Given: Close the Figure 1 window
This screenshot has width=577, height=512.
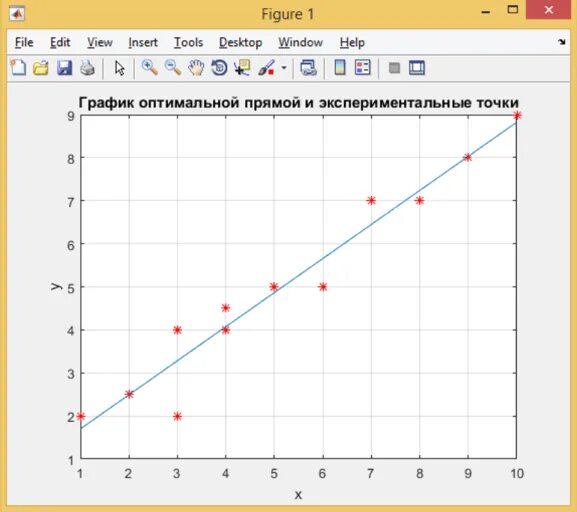Looking at the screenshot, I should click(x=548, y=10).
